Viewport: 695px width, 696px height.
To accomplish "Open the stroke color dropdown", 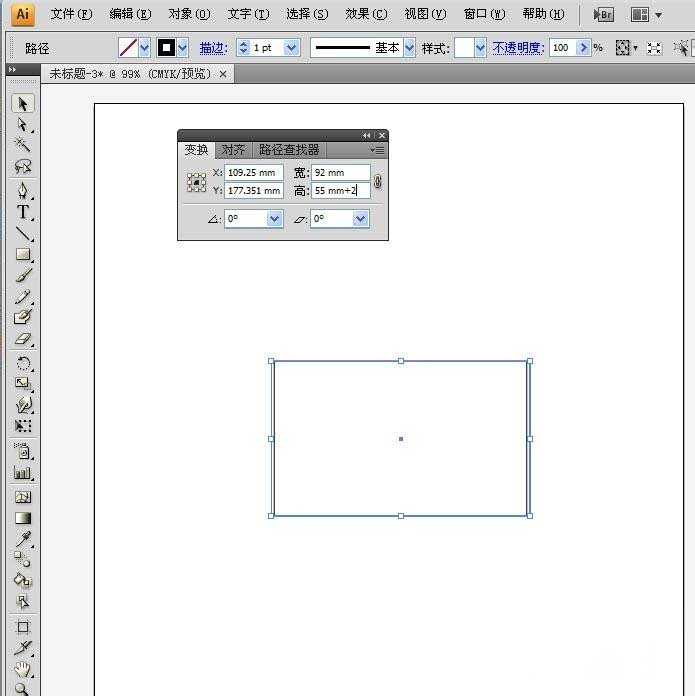I will coord(183,47).
